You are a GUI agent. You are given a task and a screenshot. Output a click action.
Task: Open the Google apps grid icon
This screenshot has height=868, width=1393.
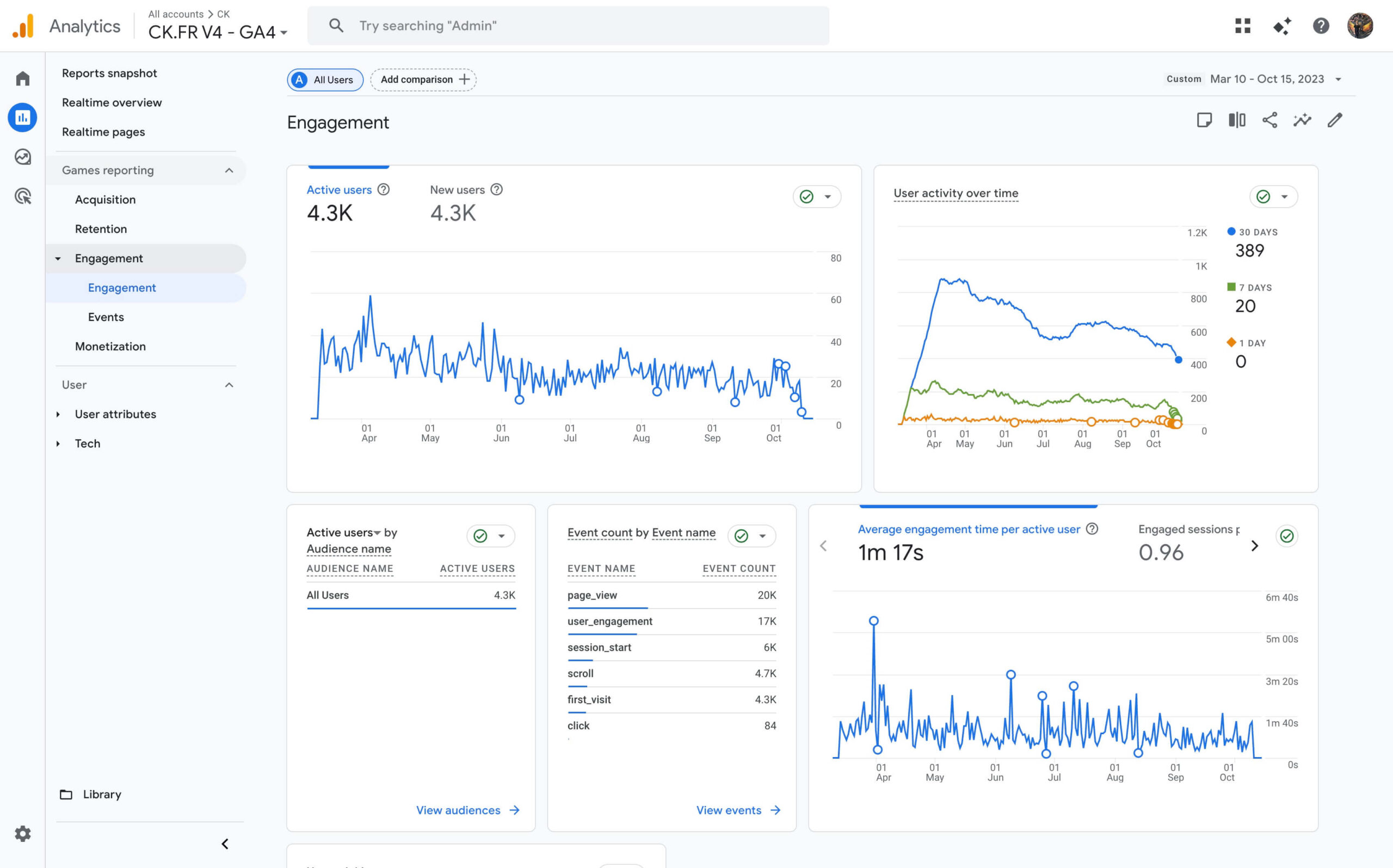pos(1243,26)
